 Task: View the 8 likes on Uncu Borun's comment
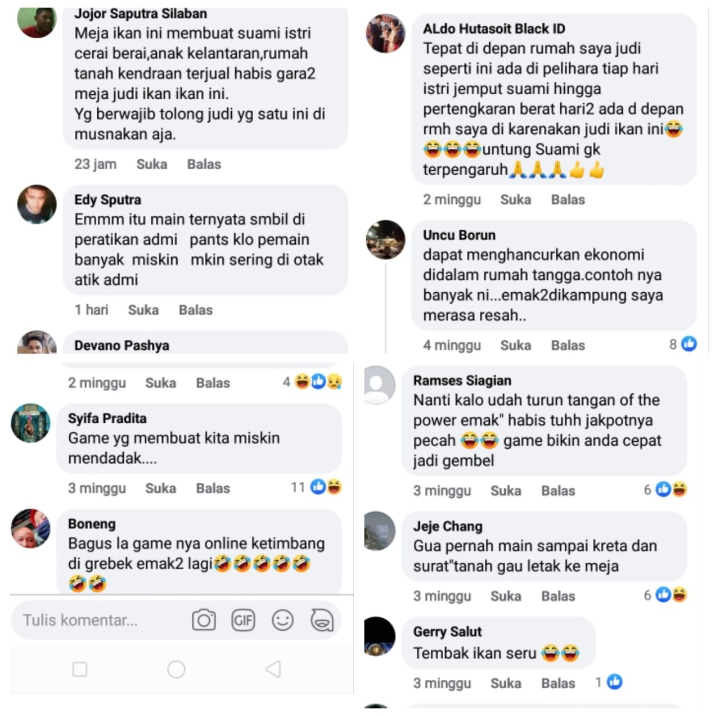click(x=683, y=344)
